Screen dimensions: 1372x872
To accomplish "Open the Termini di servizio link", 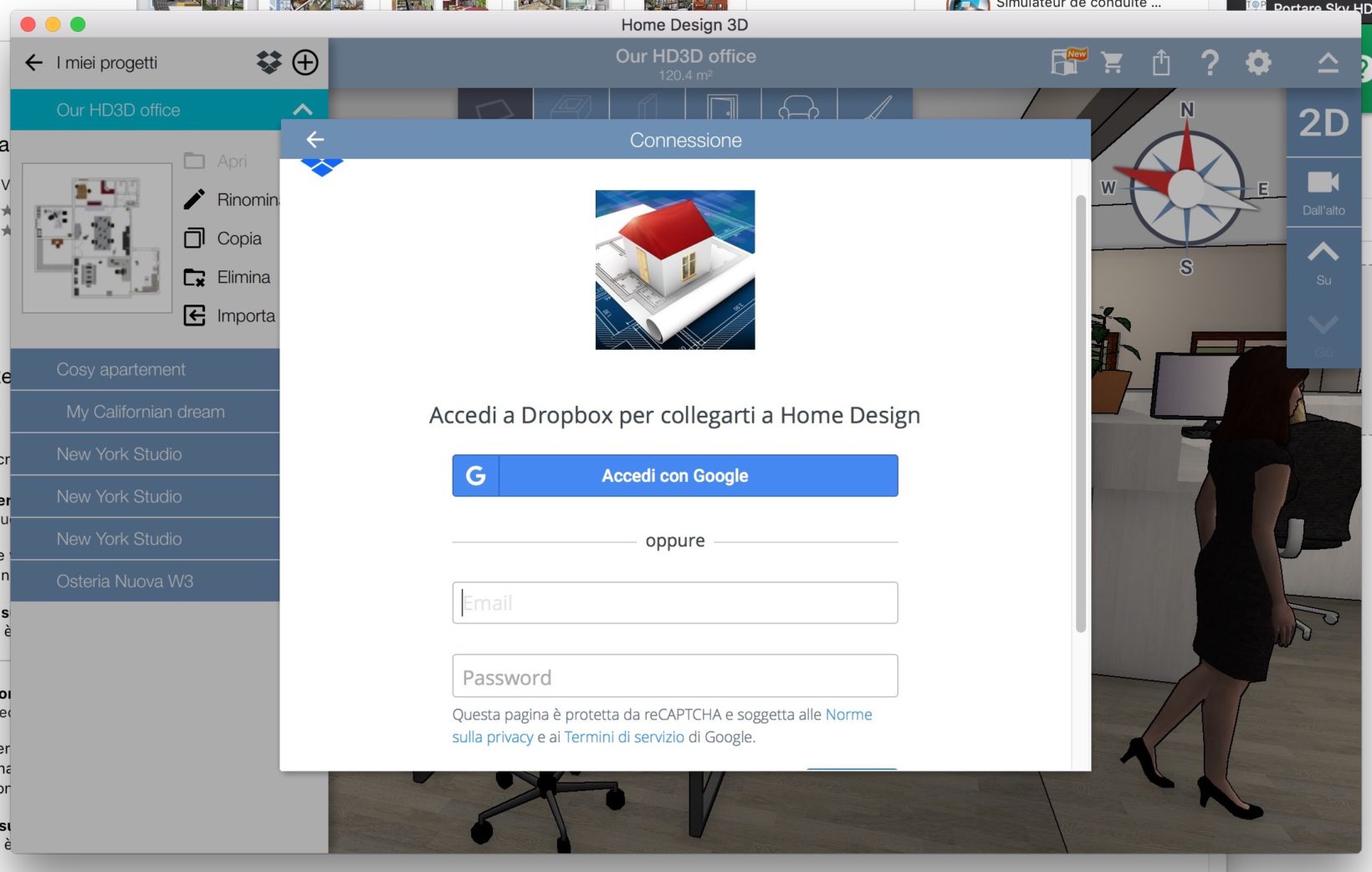I will coord(624,737).
